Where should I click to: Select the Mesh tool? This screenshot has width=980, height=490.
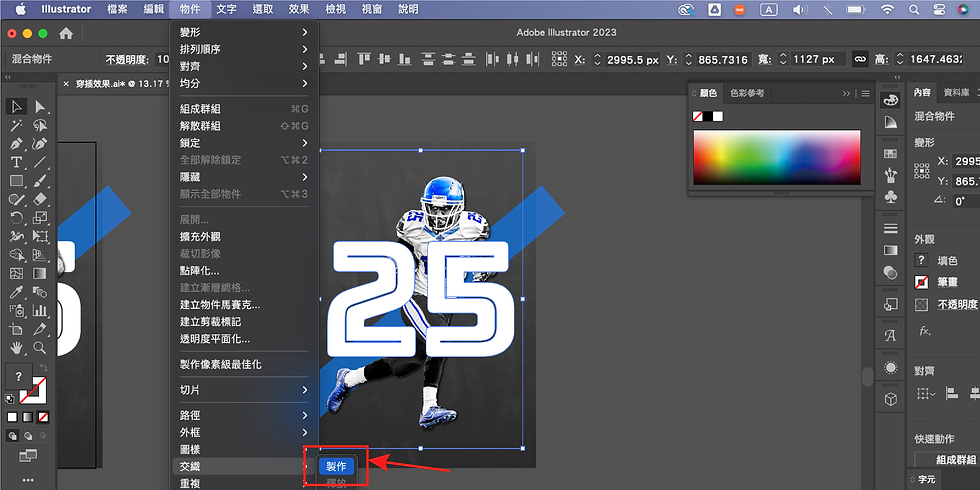(17, 274)
